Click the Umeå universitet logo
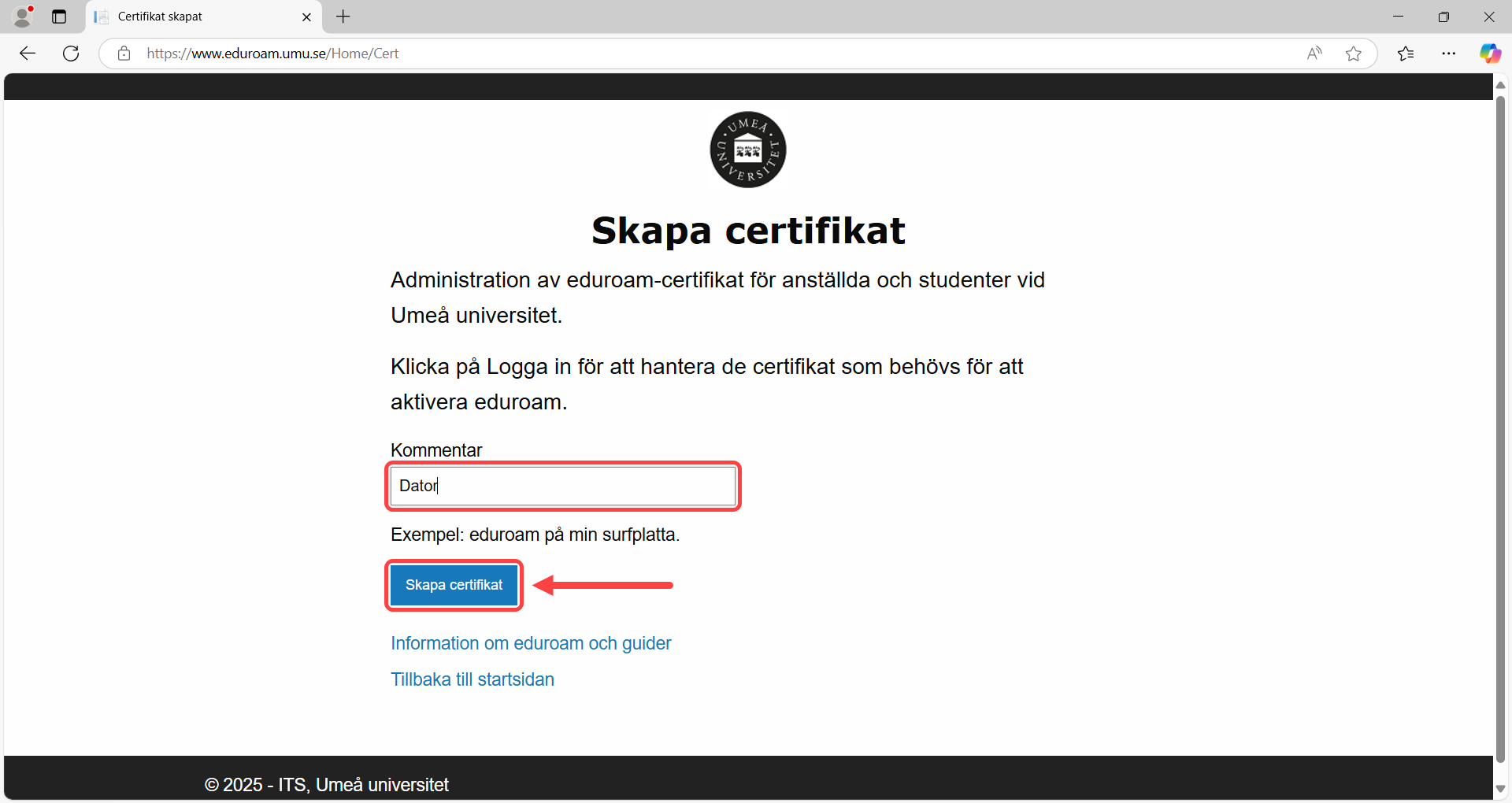 click(747, 150)
